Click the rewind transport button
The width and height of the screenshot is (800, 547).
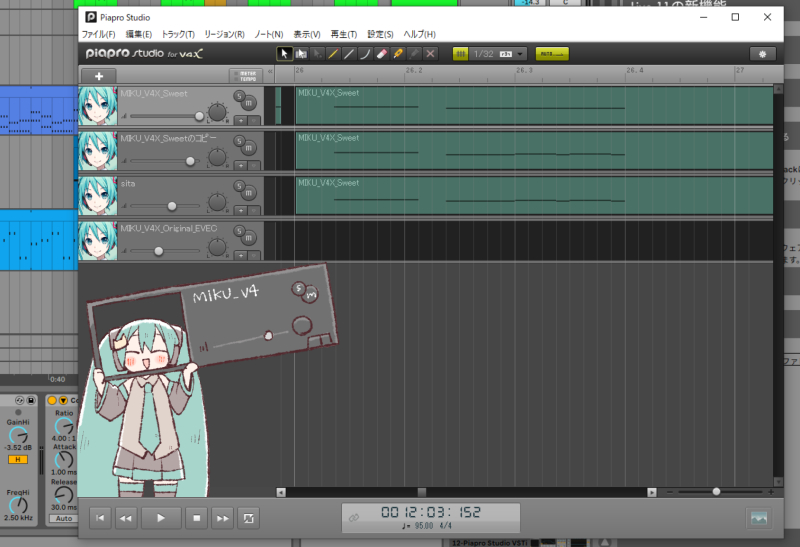[x=126, y=518]
